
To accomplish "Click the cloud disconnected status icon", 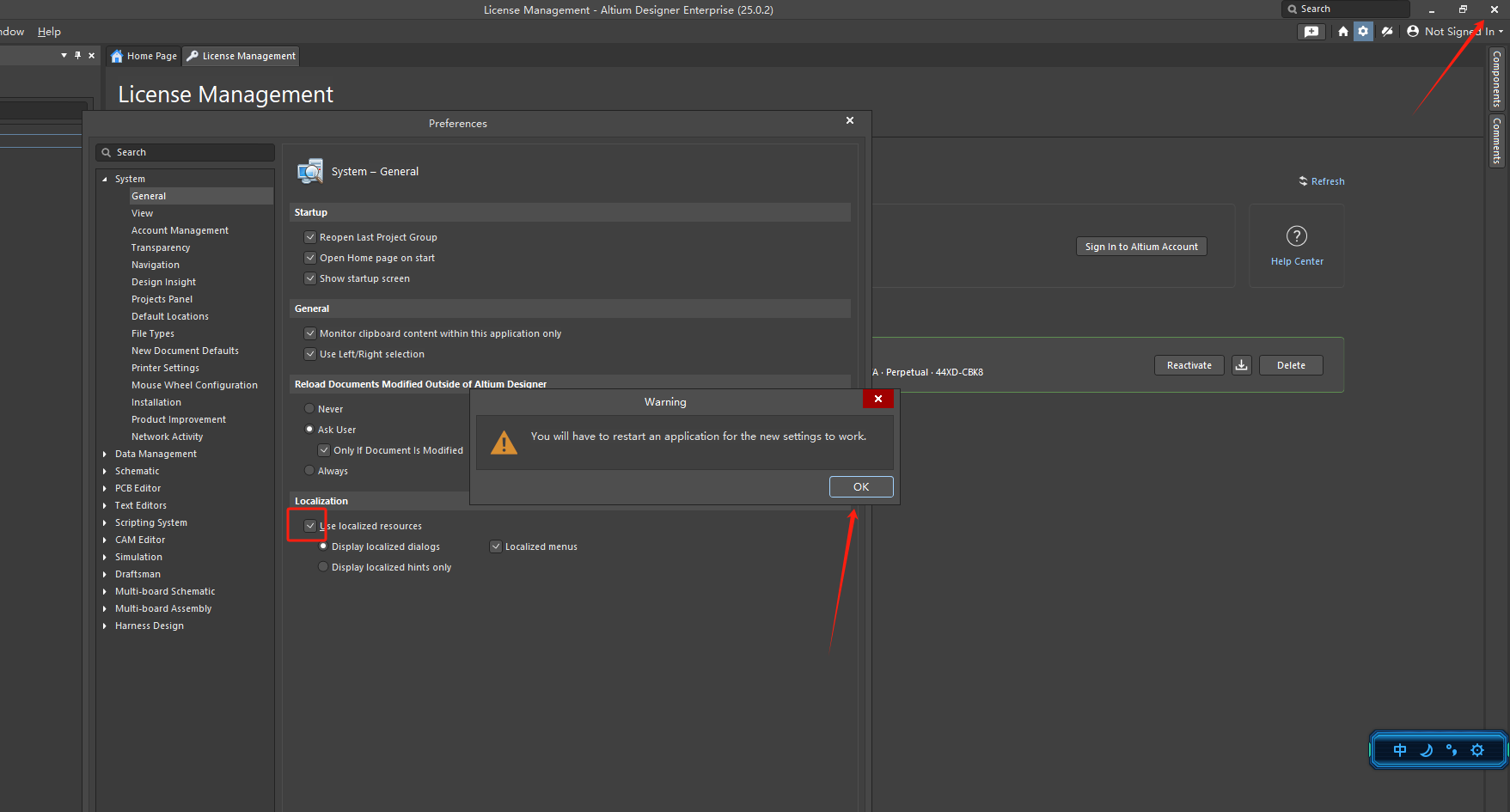I will [1387, 32].
